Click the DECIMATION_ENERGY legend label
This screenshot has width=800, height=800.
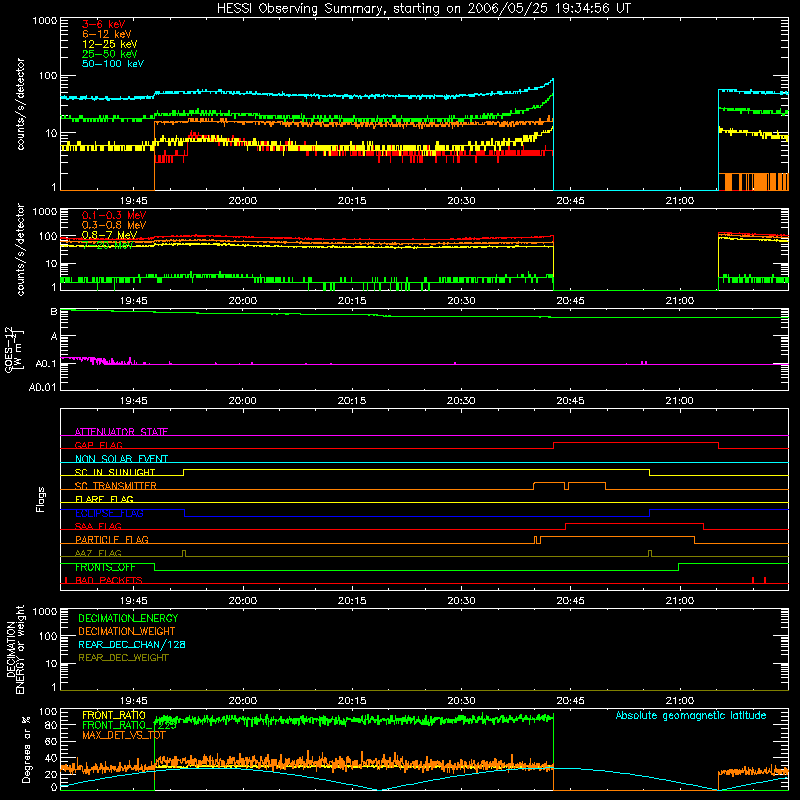pos(128,618)
